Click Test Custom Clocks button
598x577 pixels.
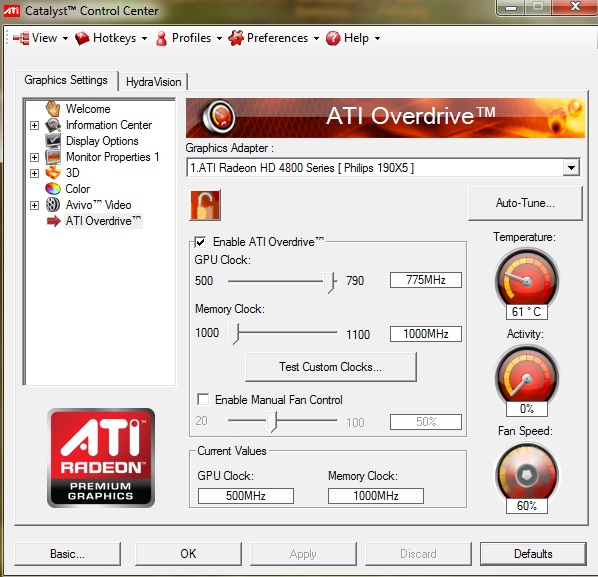click(x=331, y=367)
